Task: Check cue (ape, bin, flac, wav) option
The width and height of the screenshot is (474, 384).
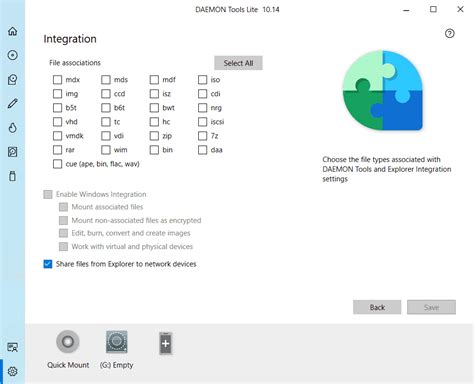Action: [57, 164]
